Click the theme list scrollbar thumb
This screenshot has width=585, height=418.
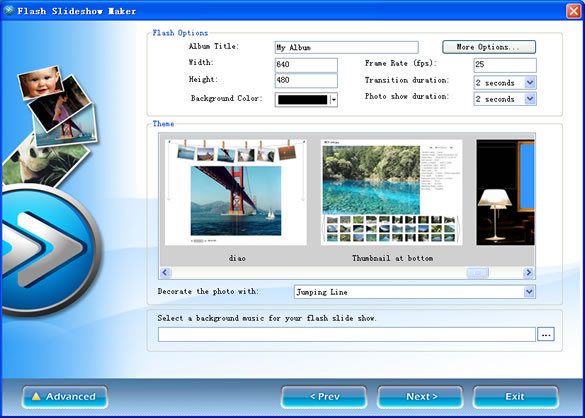tap(477, 273)
